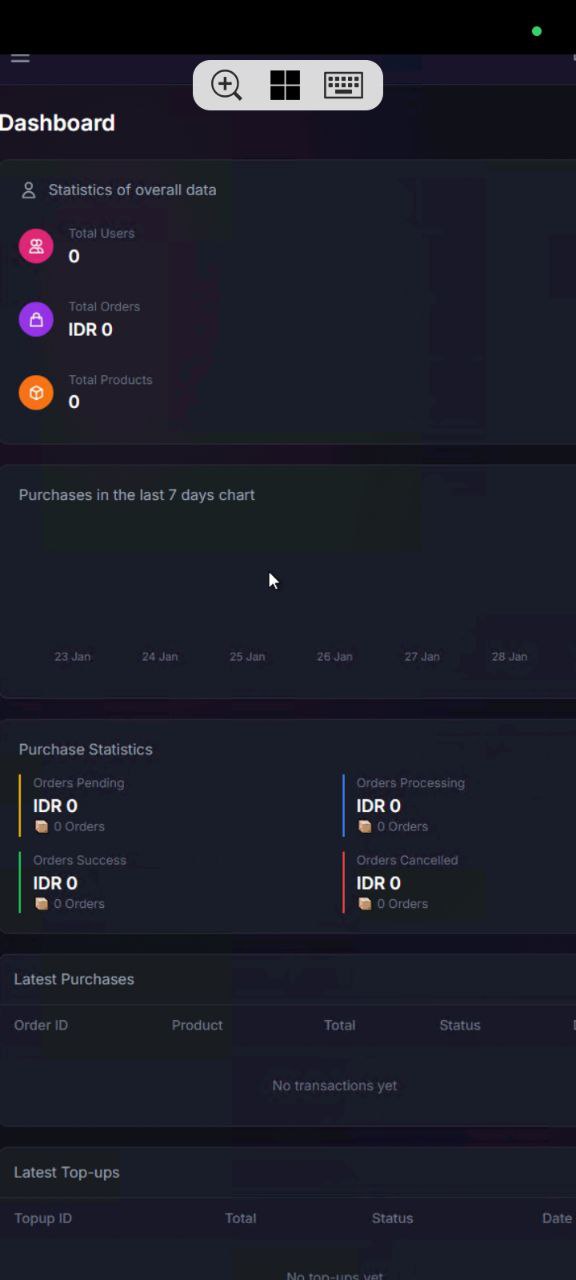Click the person icon beside Statistics of overall data
The height and width of the screenshot is (1280, 576).
click(28, 190)
